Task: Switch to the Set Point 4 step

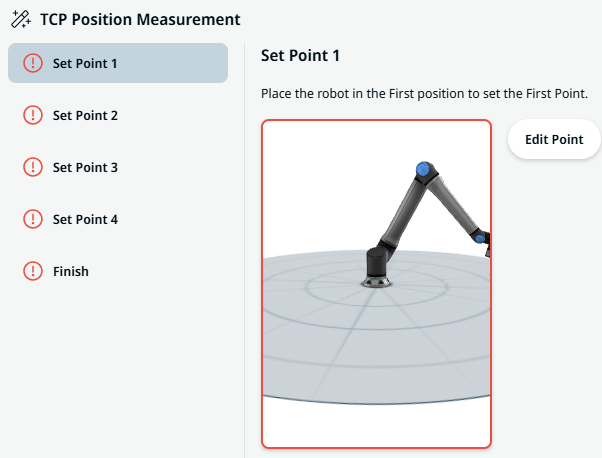Action: (85, 219)
